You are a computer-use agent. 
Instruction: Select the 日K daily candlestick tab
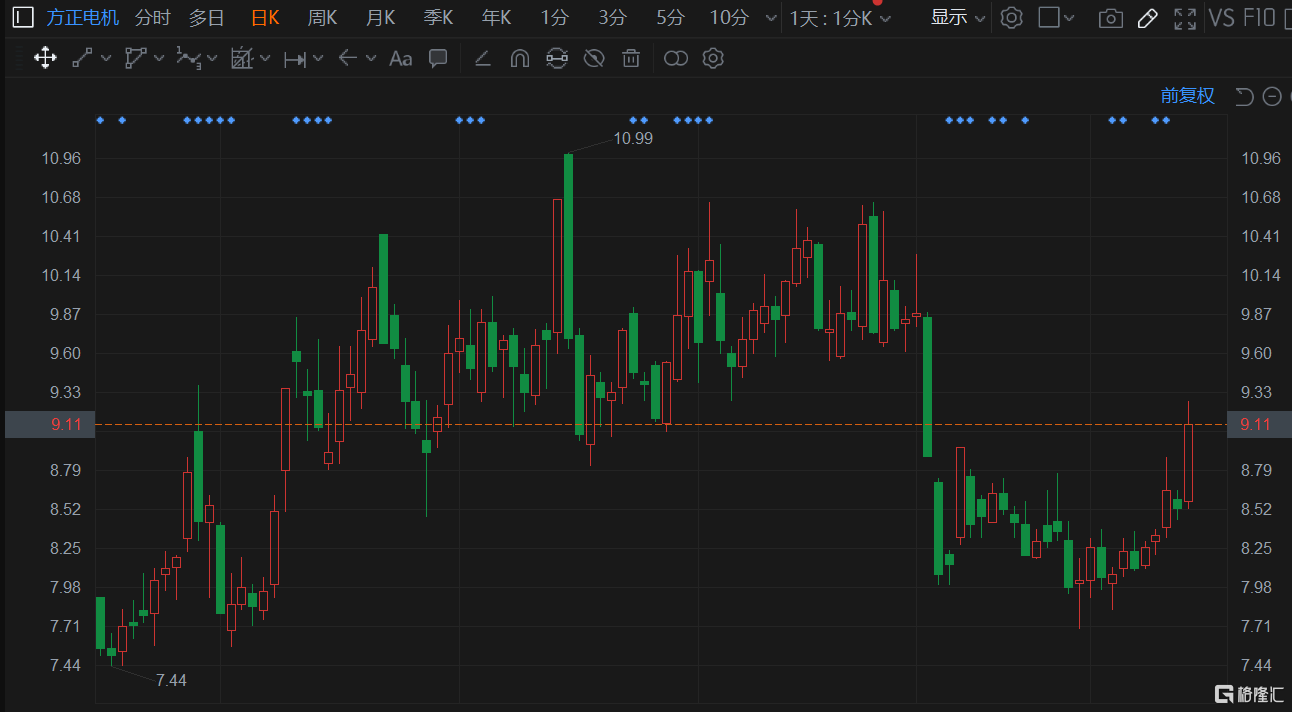coord(265,17)
